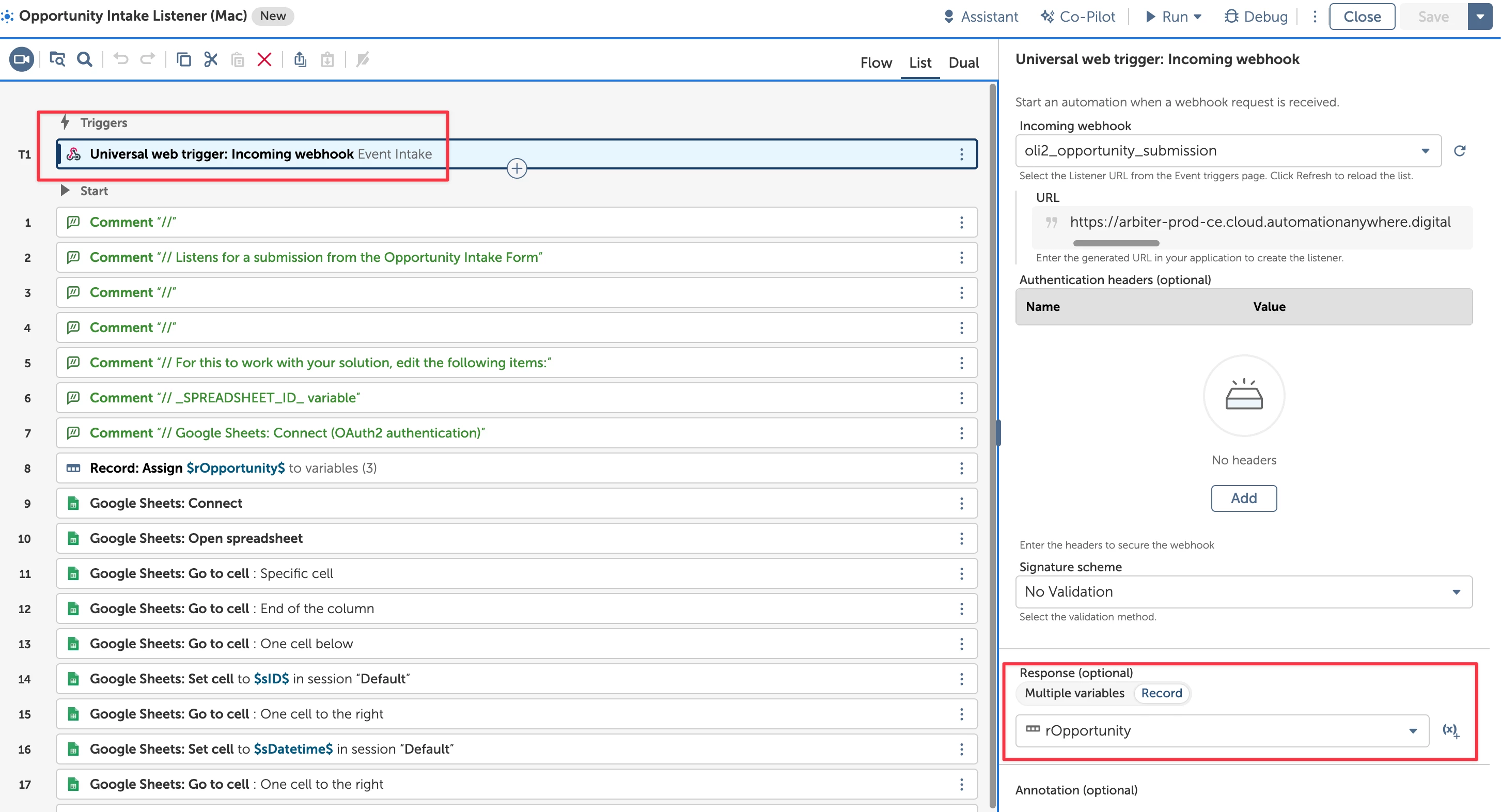Open options for Set cell $sID$ row
This screenshot has width=1501, height=812.
(x=961, y=679)
